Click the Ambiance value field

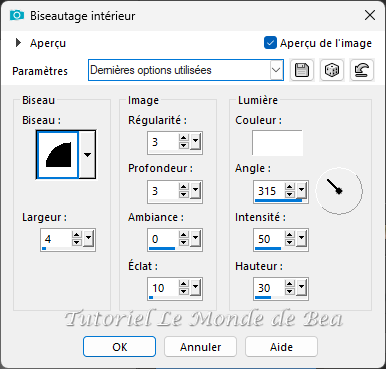pos(163,239)
